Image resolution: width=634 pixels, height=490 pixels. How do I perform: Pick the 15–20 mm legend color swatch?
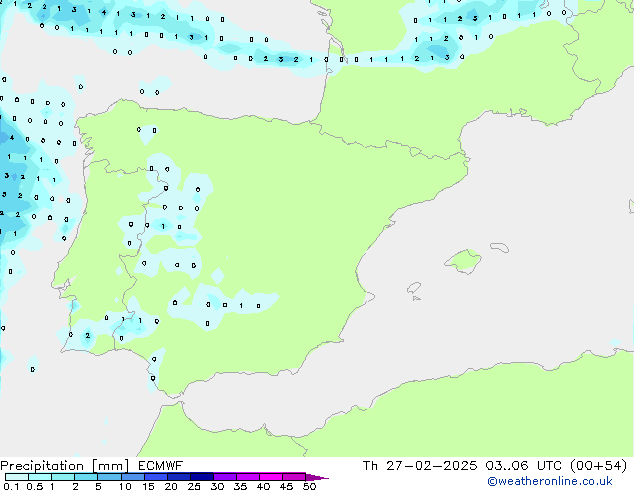click(155, 477)
